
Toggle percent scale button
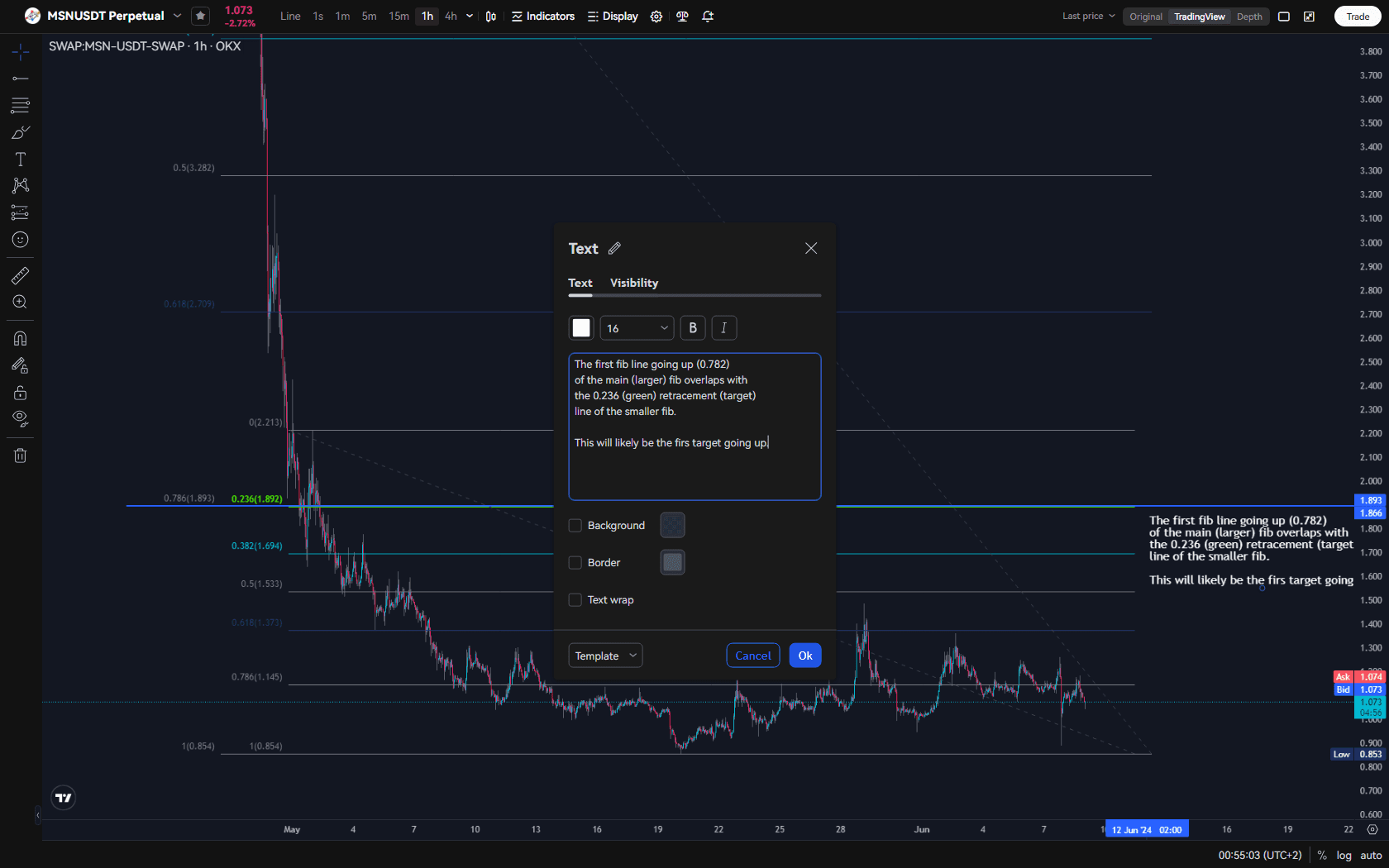pyautogui.click(x=1322, y=855)
